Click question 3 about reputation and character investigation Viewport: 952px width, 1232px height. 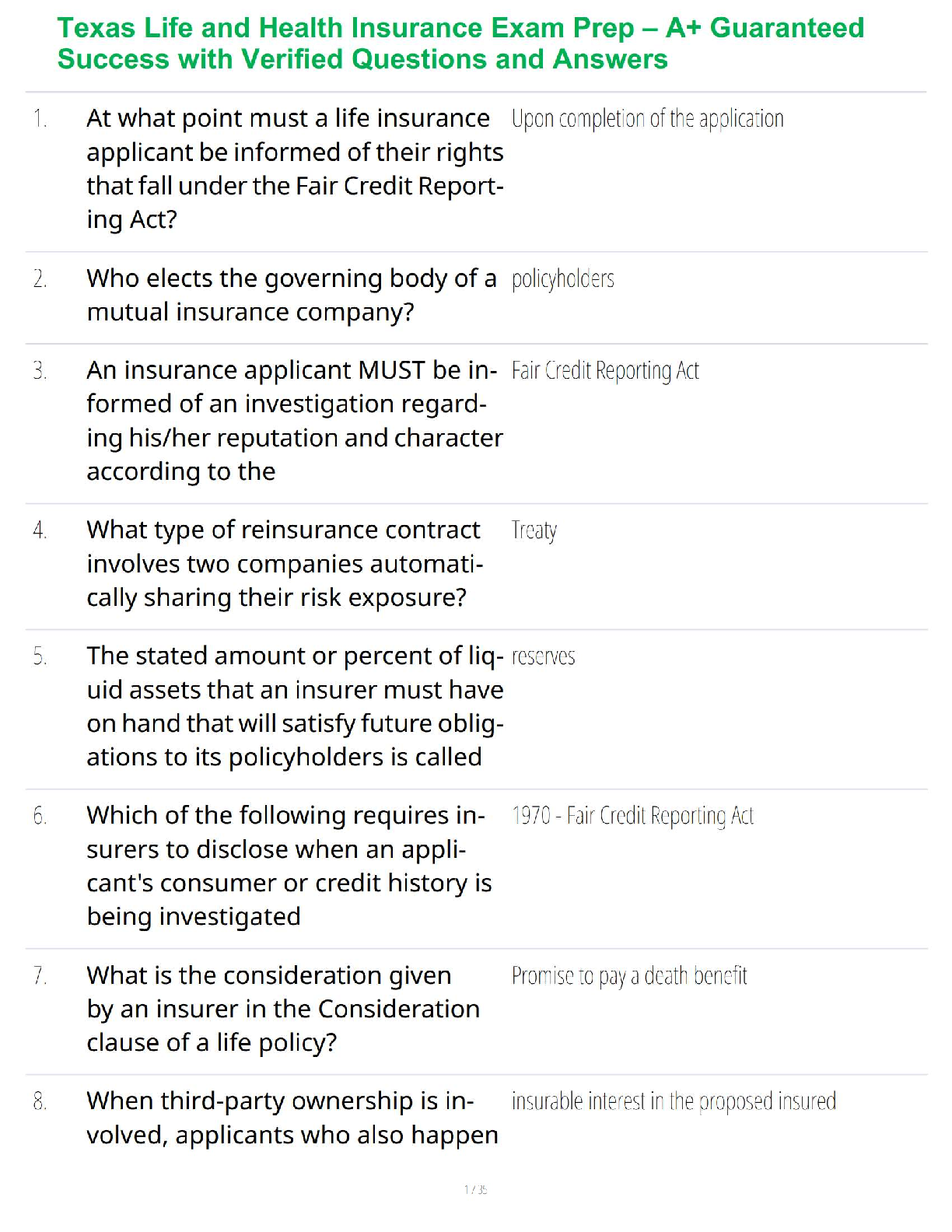[294, 421]
